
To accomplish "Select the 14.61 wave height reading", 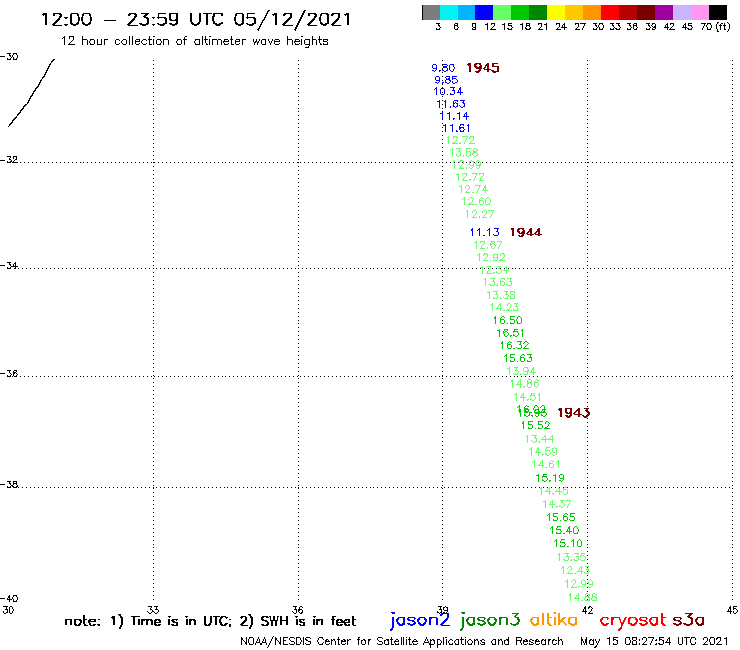I will [546, 464].
